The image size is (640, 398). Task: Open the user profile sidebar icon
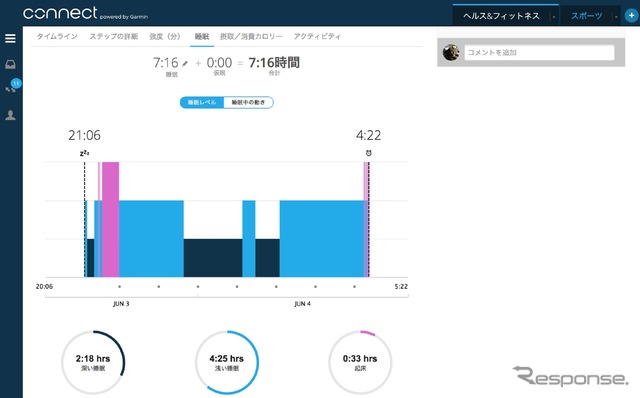(10, 115)
